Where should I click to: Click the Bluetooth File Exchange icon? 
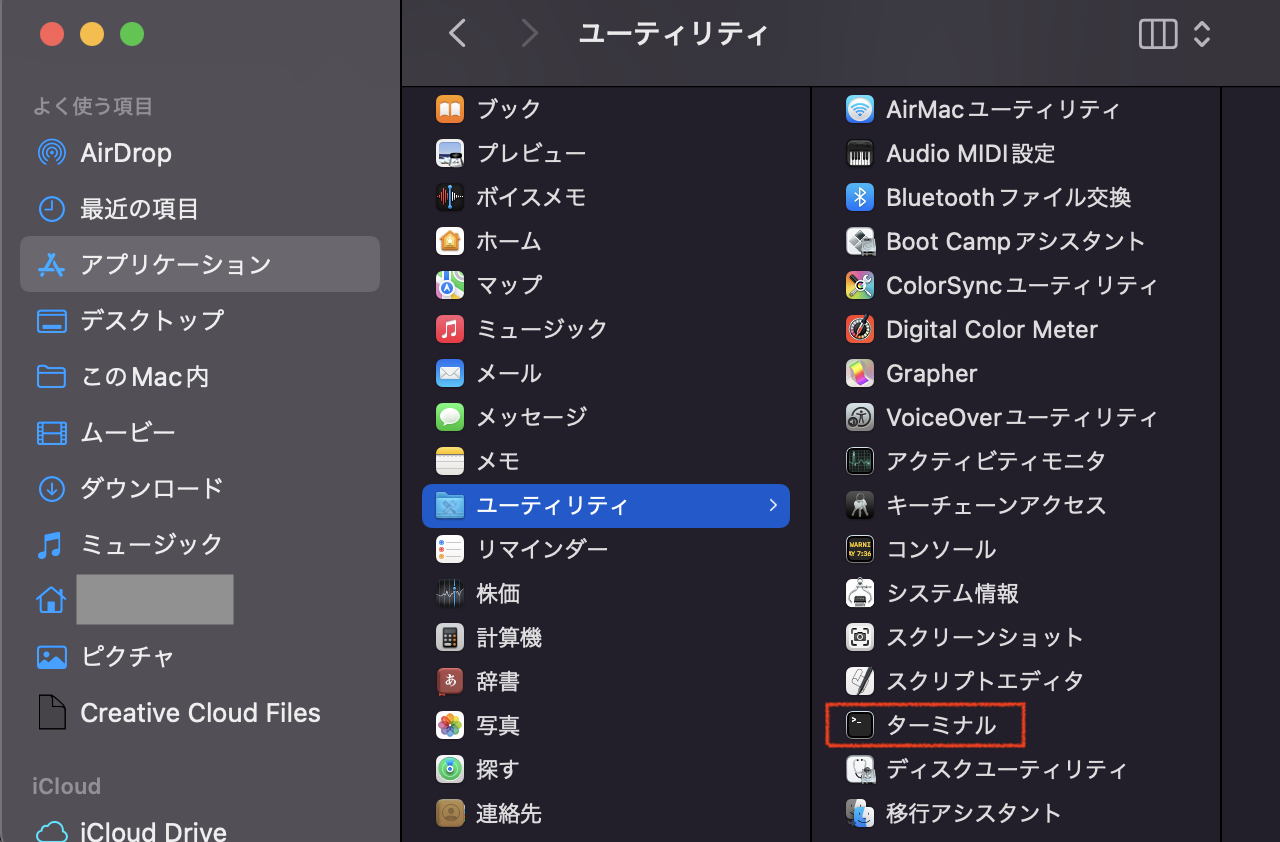pos(860,197)
